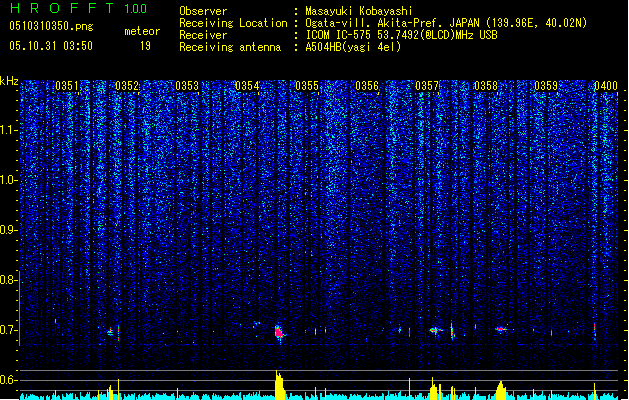Click the 1.0 kHz axis tick label
629x400 pixels.
pos(8,180)
